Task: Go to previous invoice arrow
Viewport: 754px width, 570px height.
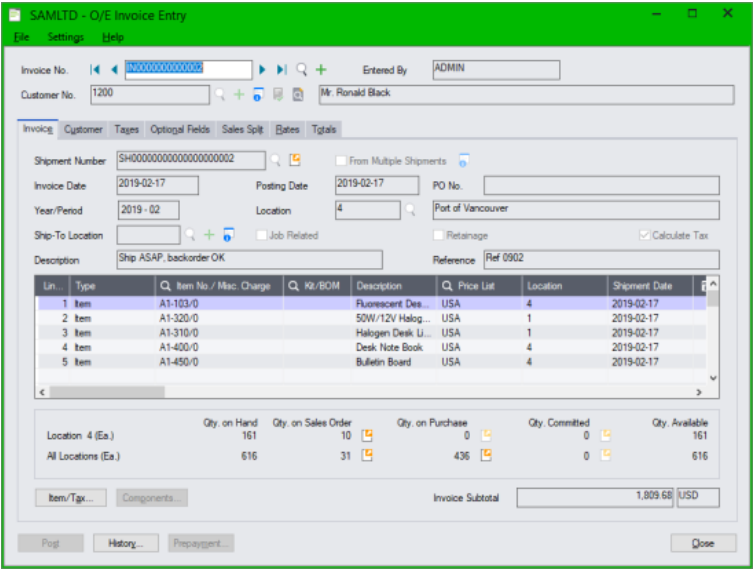Action: (114, 70)
